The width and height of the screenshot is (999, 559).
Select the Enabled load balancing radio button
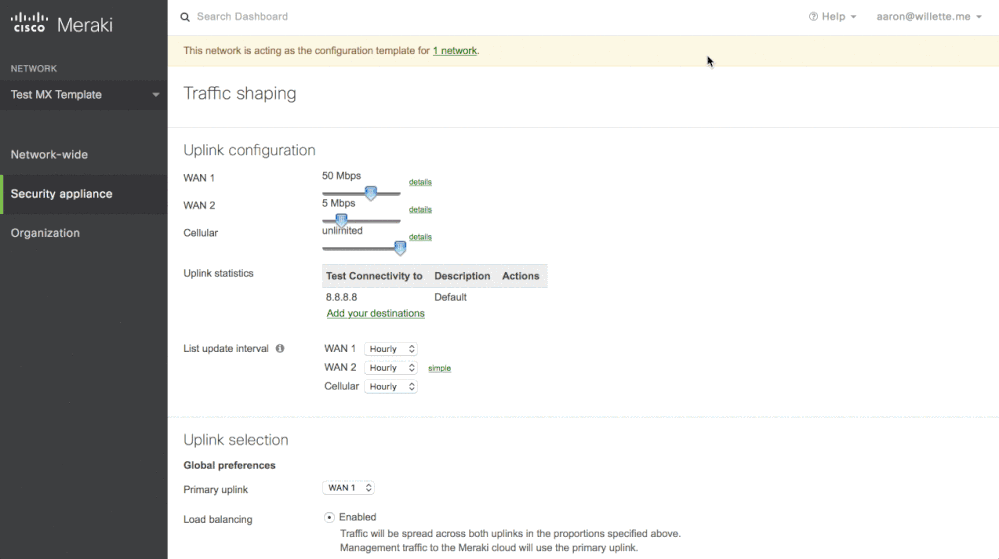tap(330, 517)
